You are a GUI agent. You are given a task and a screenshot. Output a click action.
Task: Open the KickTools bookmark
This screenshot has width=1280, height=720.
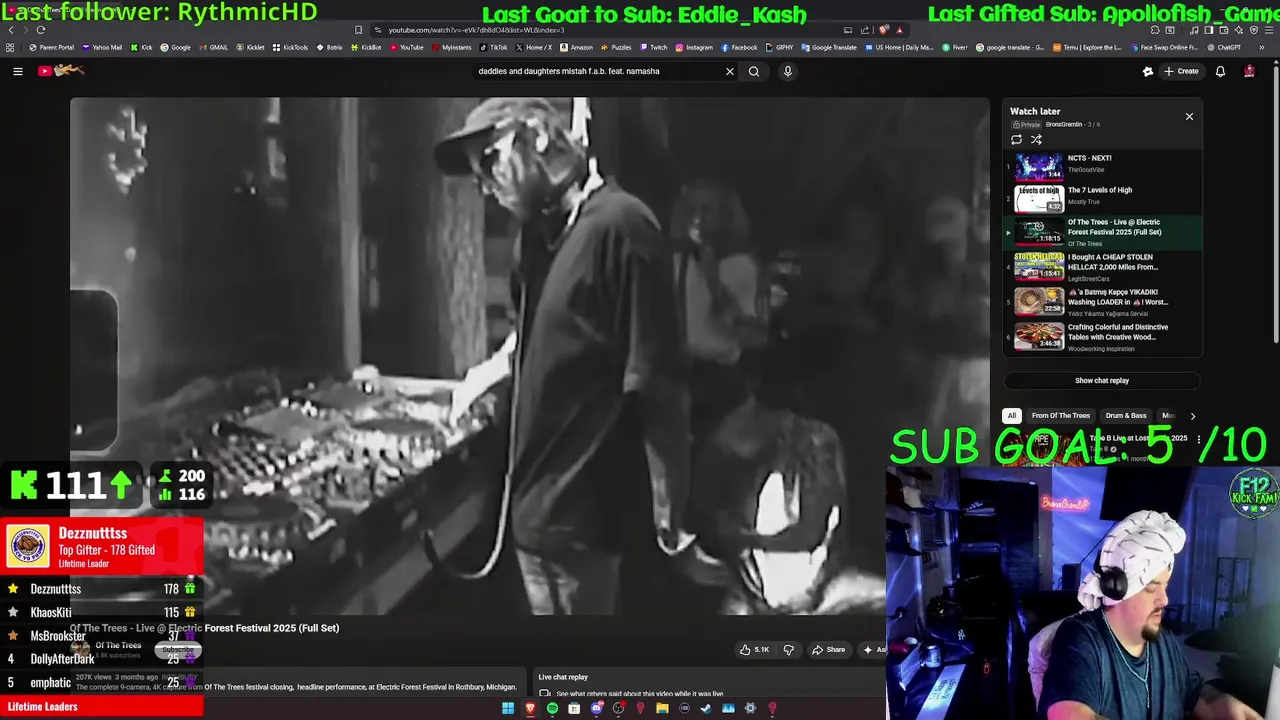click(x=290, y=47)
